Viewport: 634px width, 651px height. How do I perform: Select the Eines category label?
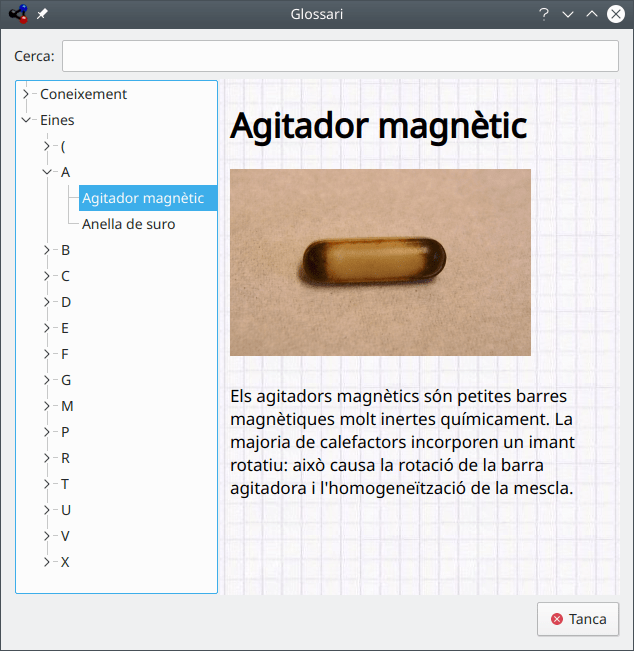57,120
